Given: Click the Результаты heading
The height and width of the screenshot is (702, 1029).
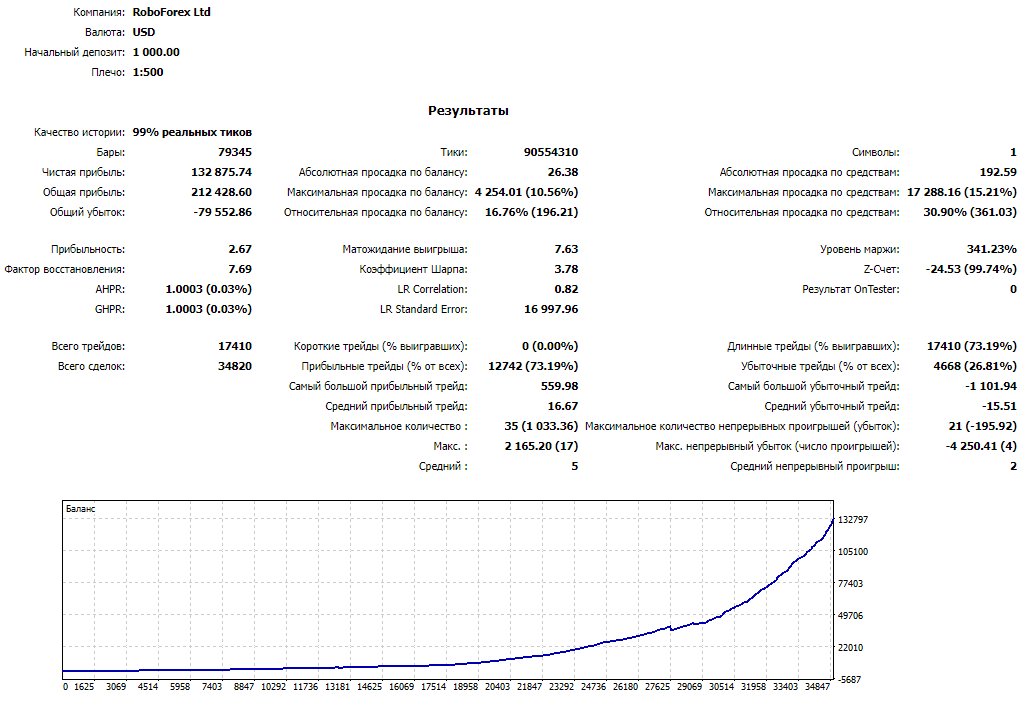Looking at the screenshot, I should pyautogui.click(x=468, y=111).
